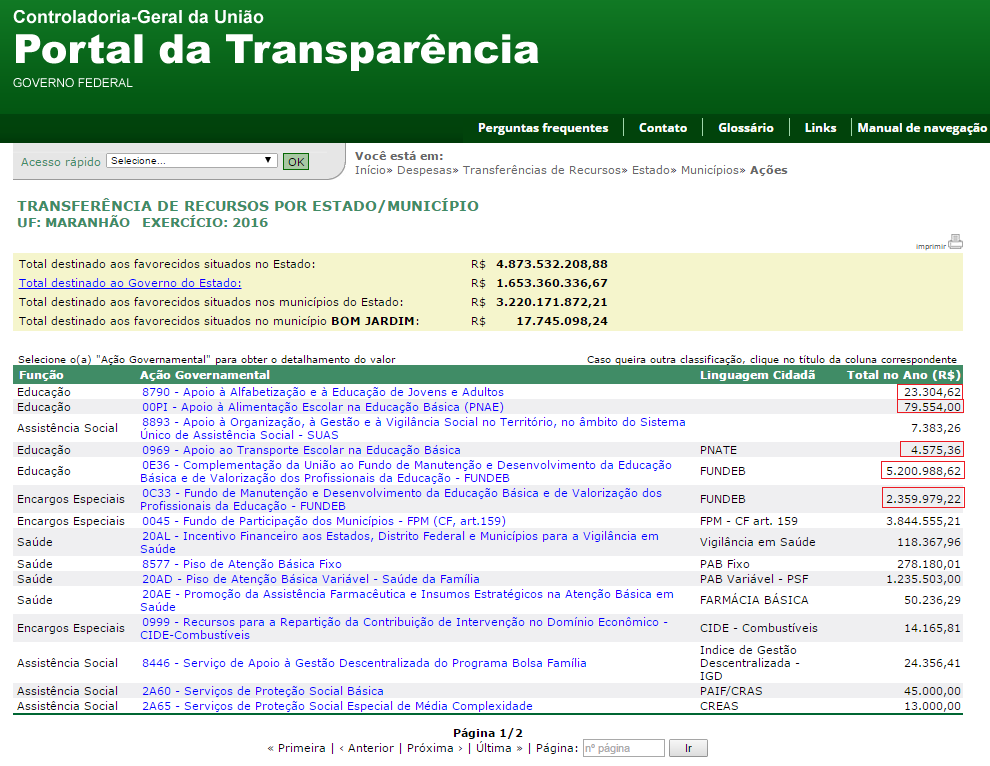Open the Glossário menu item
The image size is (990, 766).
coord(745,128)
